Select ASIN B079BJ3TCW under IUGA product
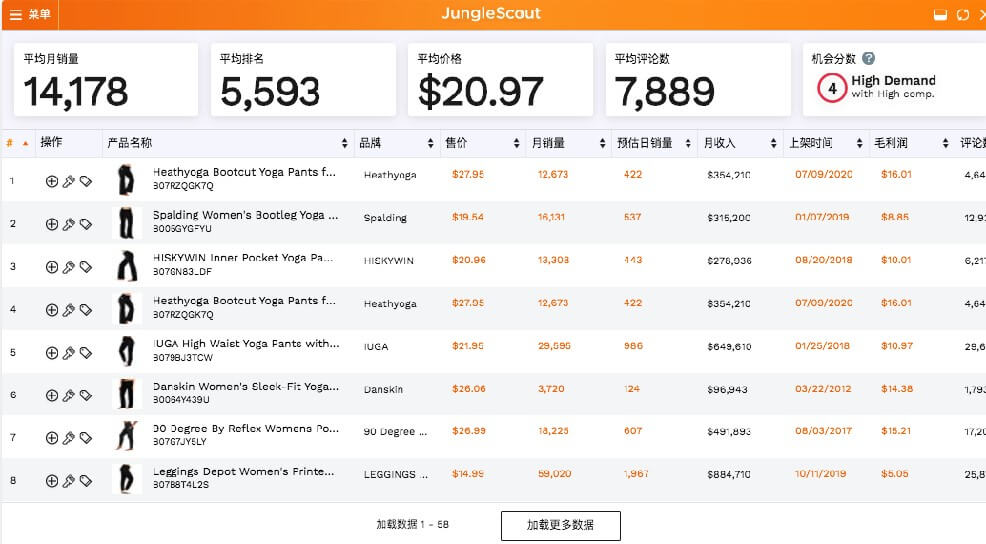 tap(183, 357)
